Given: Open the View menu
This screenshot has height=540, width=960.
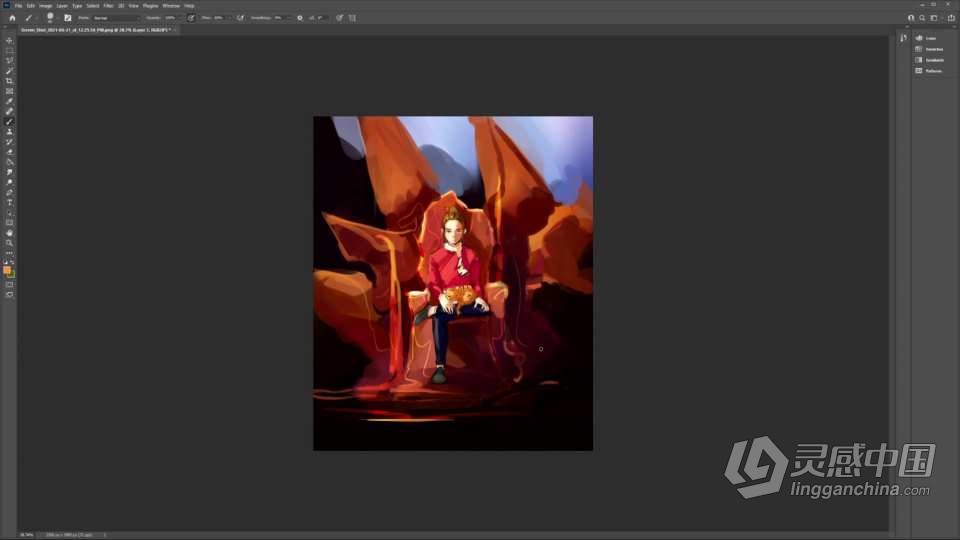Looking at the screenshot, I should coord(133,6).
